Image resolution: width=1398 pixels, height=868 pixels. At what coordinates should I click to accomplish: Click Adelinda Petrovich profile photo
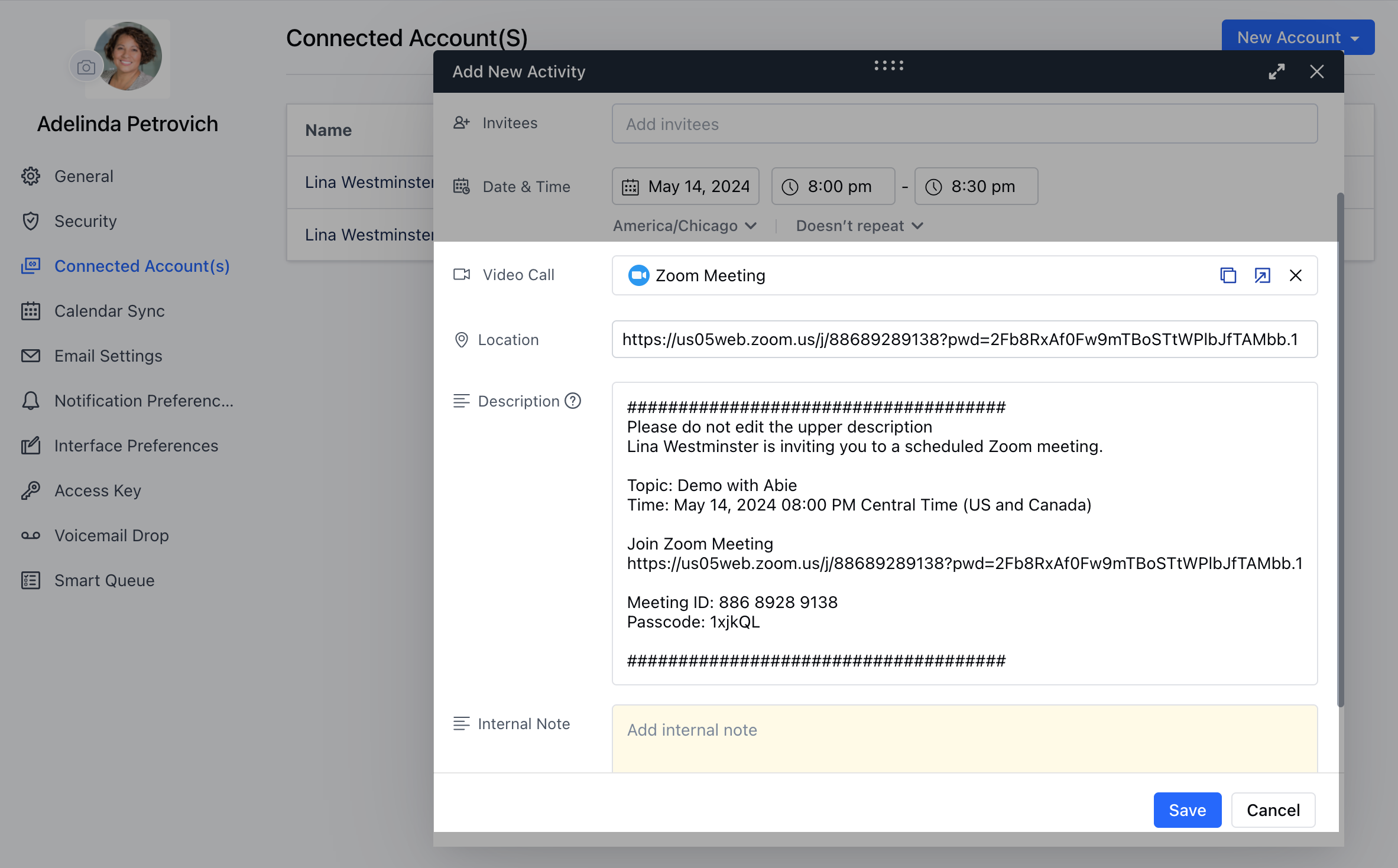(x=128, y=56)
